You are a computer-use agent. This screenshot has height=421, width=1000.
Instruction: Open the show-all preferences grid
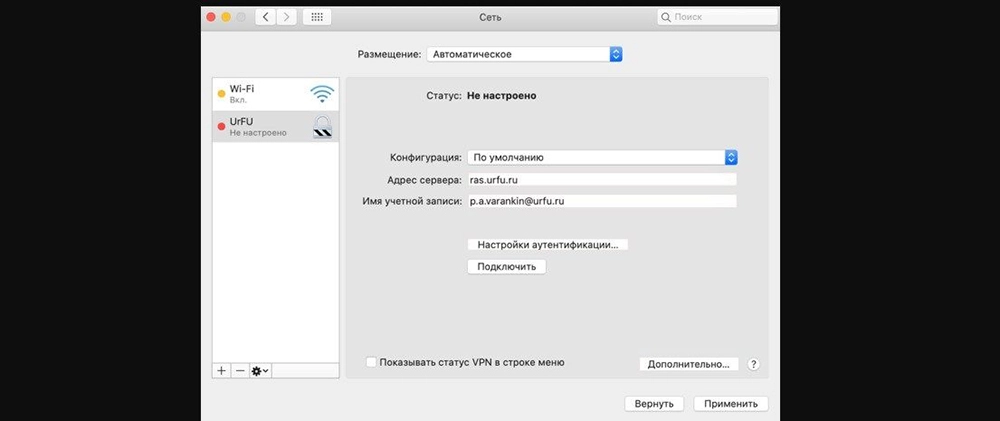317,18
